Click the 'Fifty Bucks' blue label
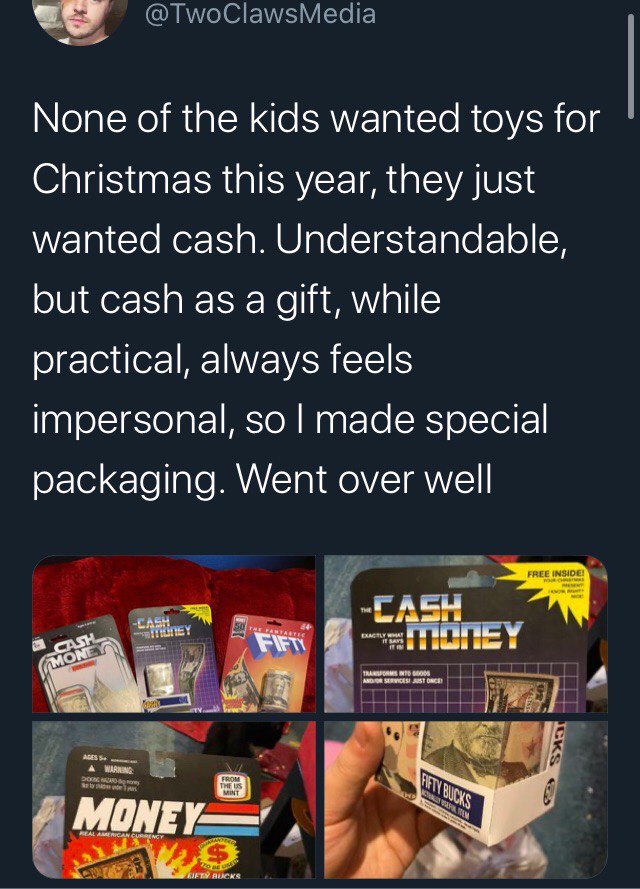This screenshot has height=889, width=640. pyautogui.click(x=452, y=798)
